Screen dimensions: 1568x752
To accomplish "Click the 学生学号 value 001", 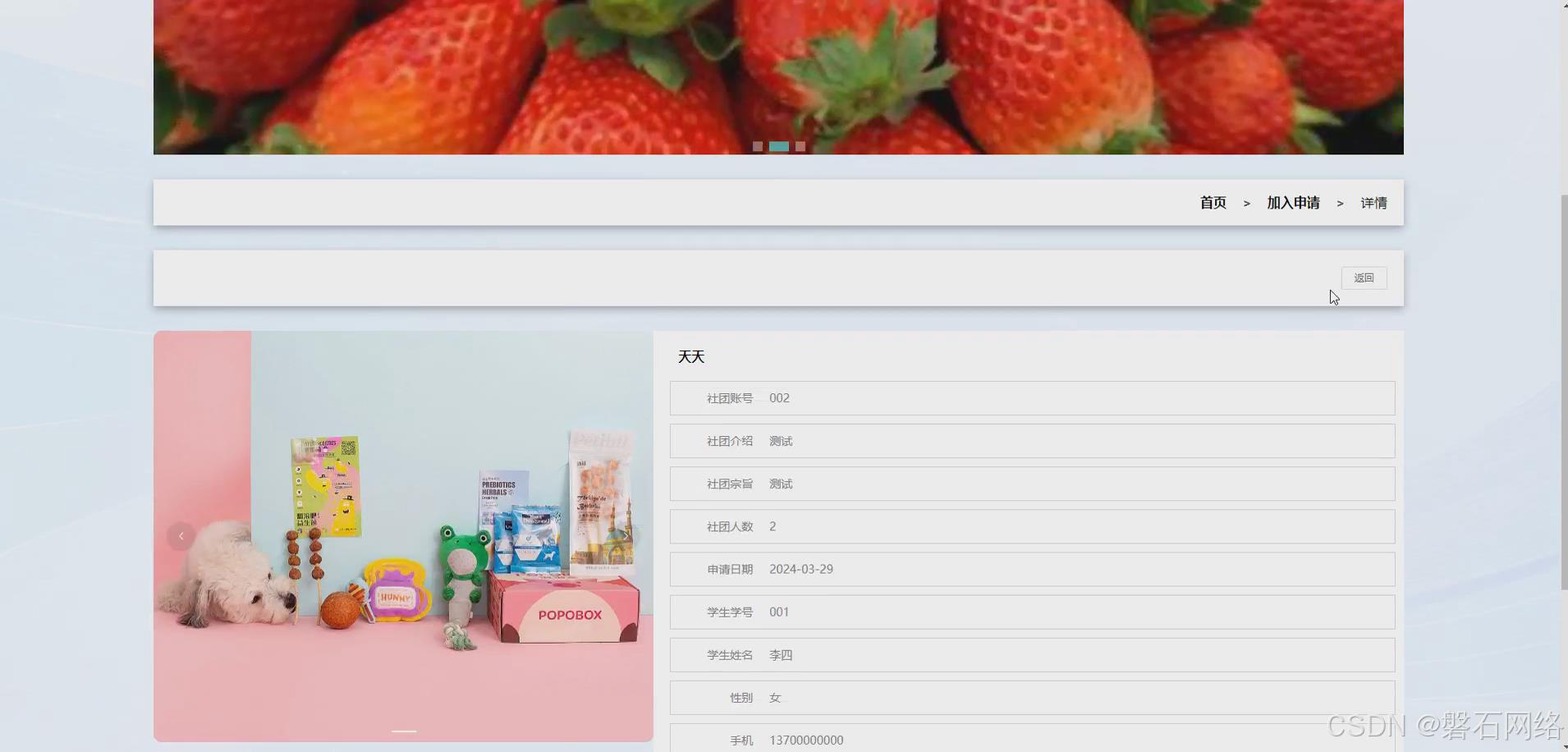I will pyautogui.click(x=779, y=612).
